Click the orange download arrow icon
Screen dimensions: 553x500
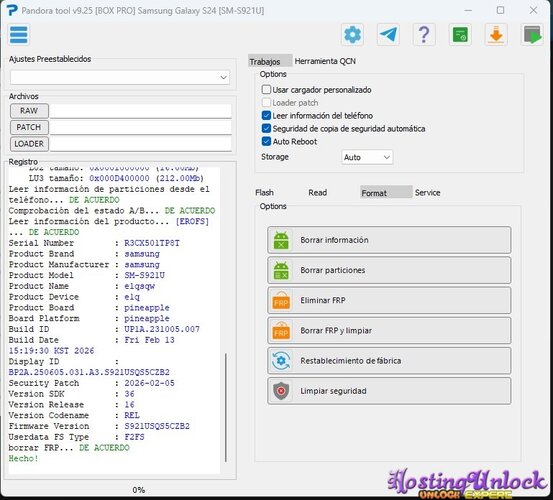(x=496, y=35)
